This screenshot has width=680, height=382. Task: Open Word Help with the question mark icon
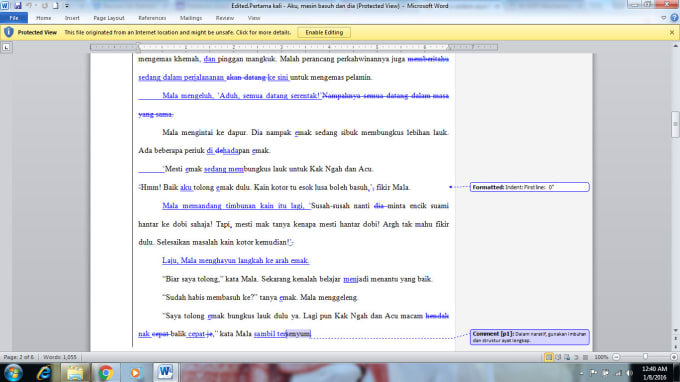[674, 18]
